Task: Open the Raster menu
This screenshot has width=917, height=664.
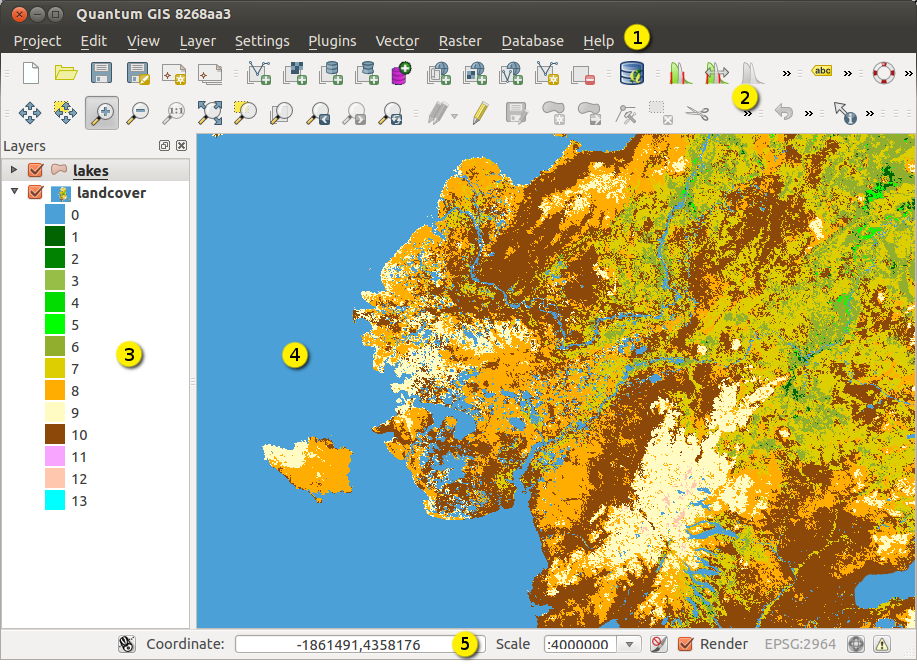Action: [x=460, y=41]
